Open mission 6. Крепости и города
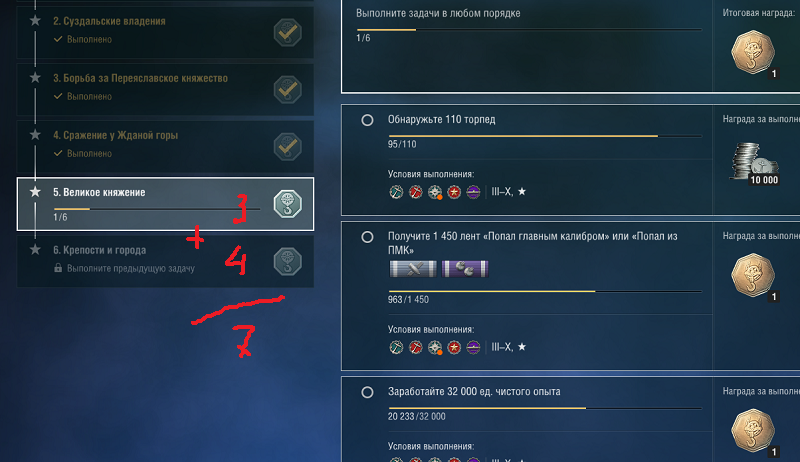Screen dimensions: 800x462 click(165, 261)
